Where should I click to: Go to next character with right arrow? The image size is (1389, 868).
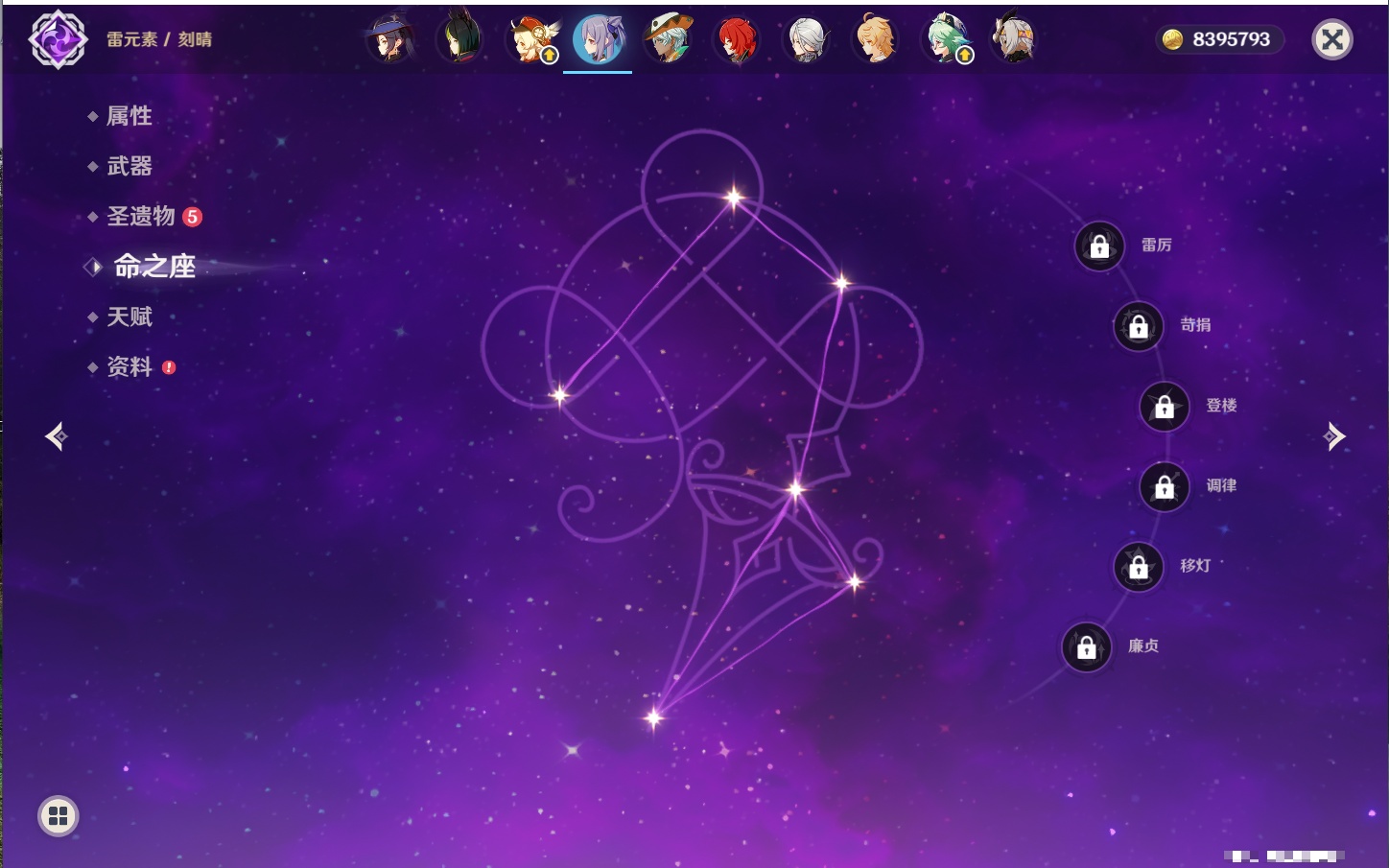(1334, 436)
